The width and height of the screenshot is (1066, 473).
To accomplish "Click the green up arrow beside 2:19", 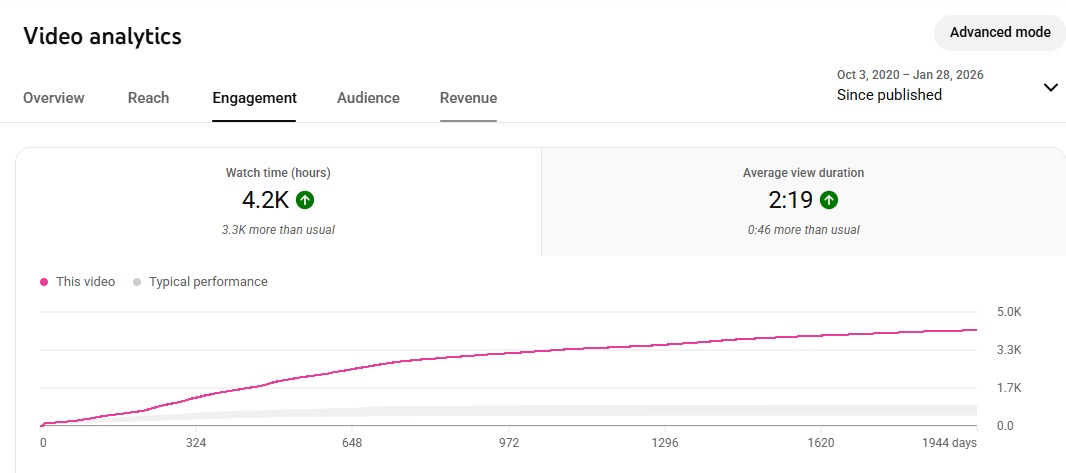I will [829, 200].
